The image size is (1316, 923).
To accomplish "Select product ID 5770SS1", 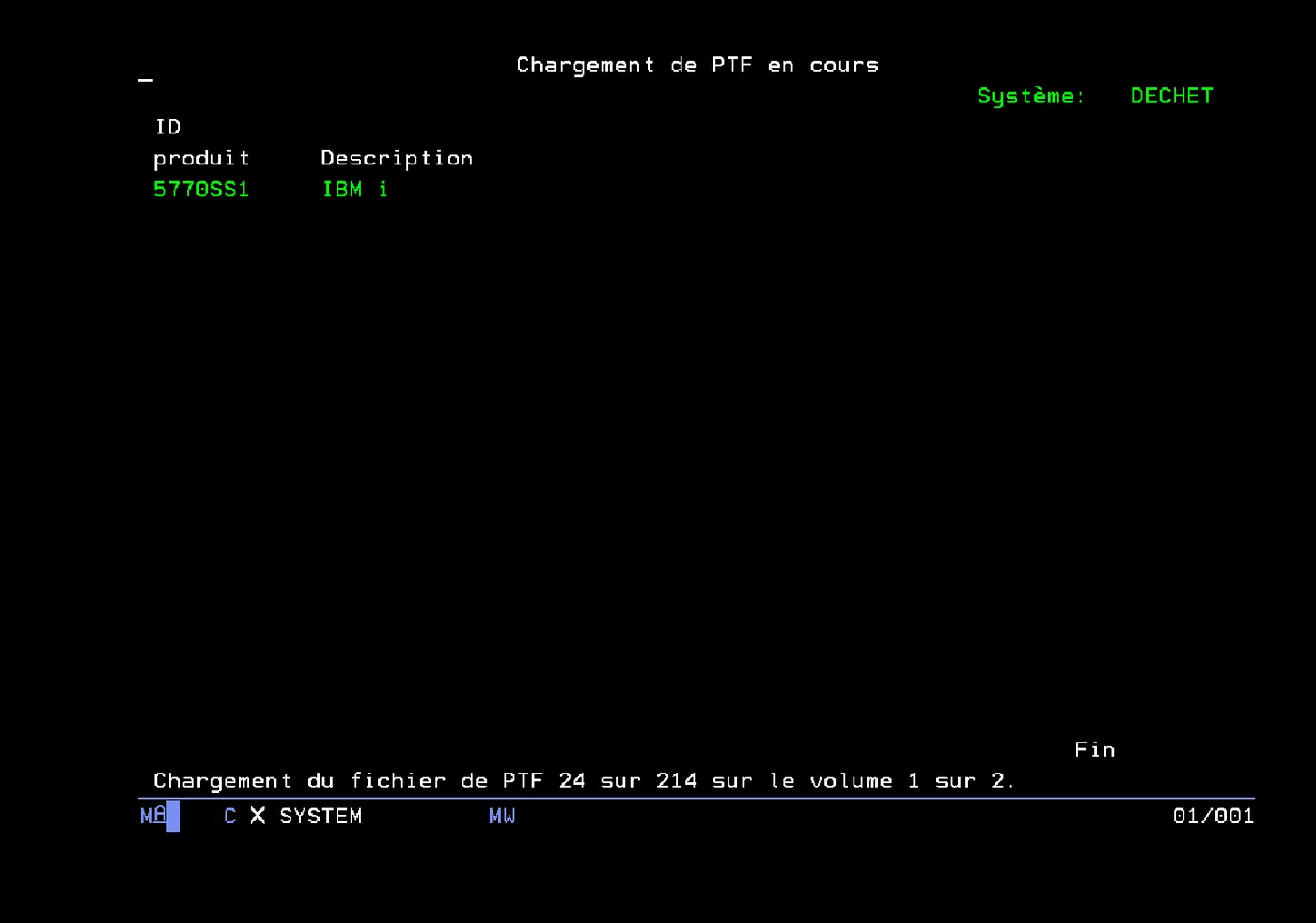I will point(201,190).
